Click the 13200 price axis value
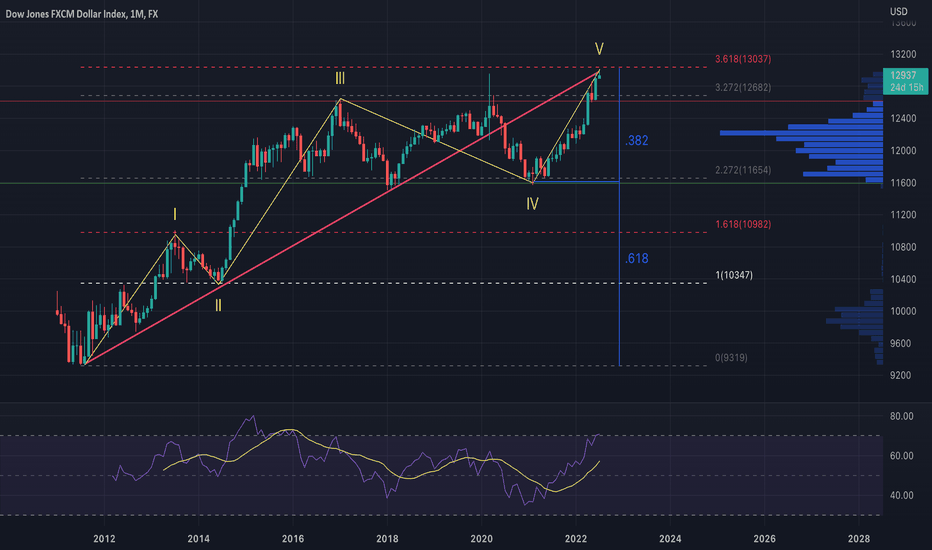Viewport: 932px width, 550px height. pyautogui.click(x=903, y=54)
